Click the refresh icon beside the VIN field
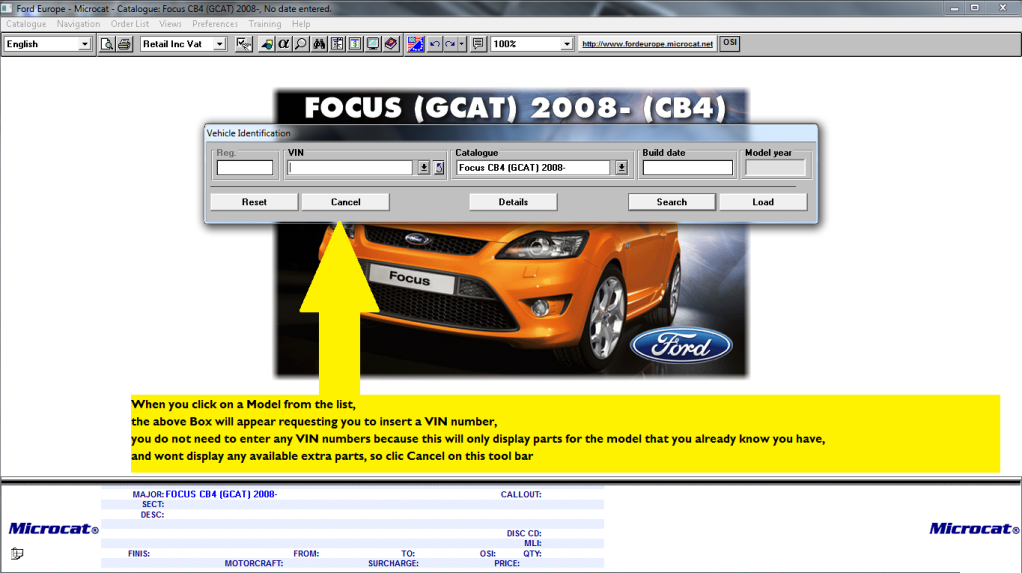 click(439, 168)
